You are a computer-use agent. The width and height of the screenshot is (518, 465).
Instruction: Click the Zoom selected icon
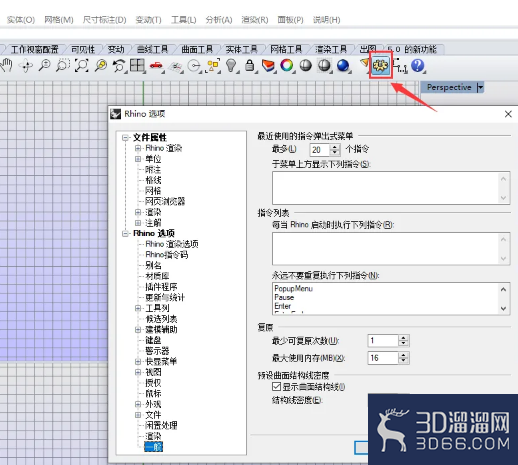point(100,65)
